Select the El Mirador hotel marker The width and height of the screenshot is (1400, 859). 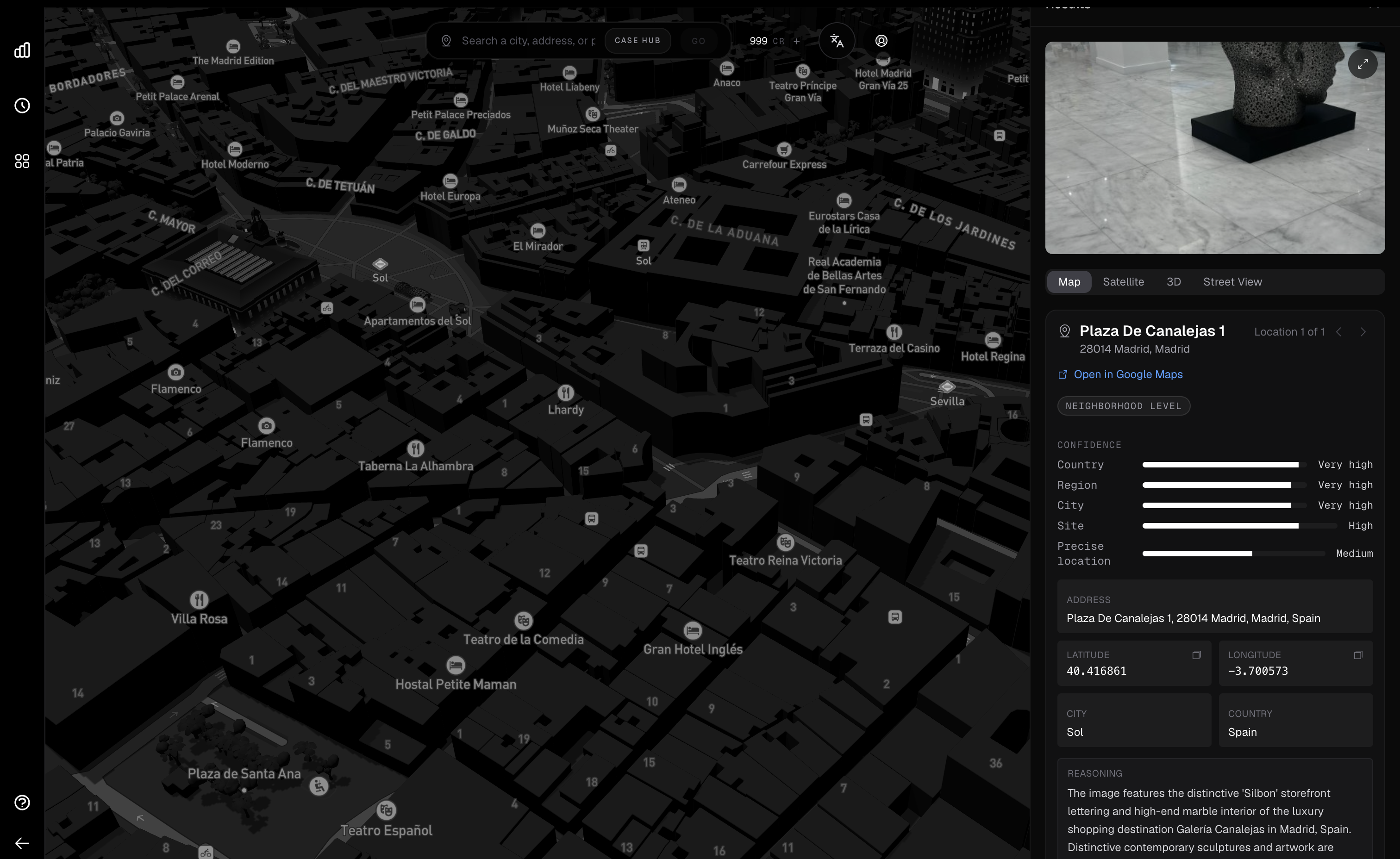(x=537, y=230)
